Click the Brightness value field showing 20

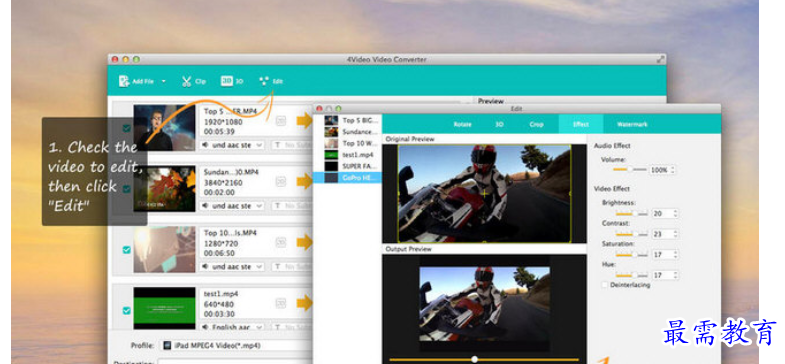[x=662, y=213]
